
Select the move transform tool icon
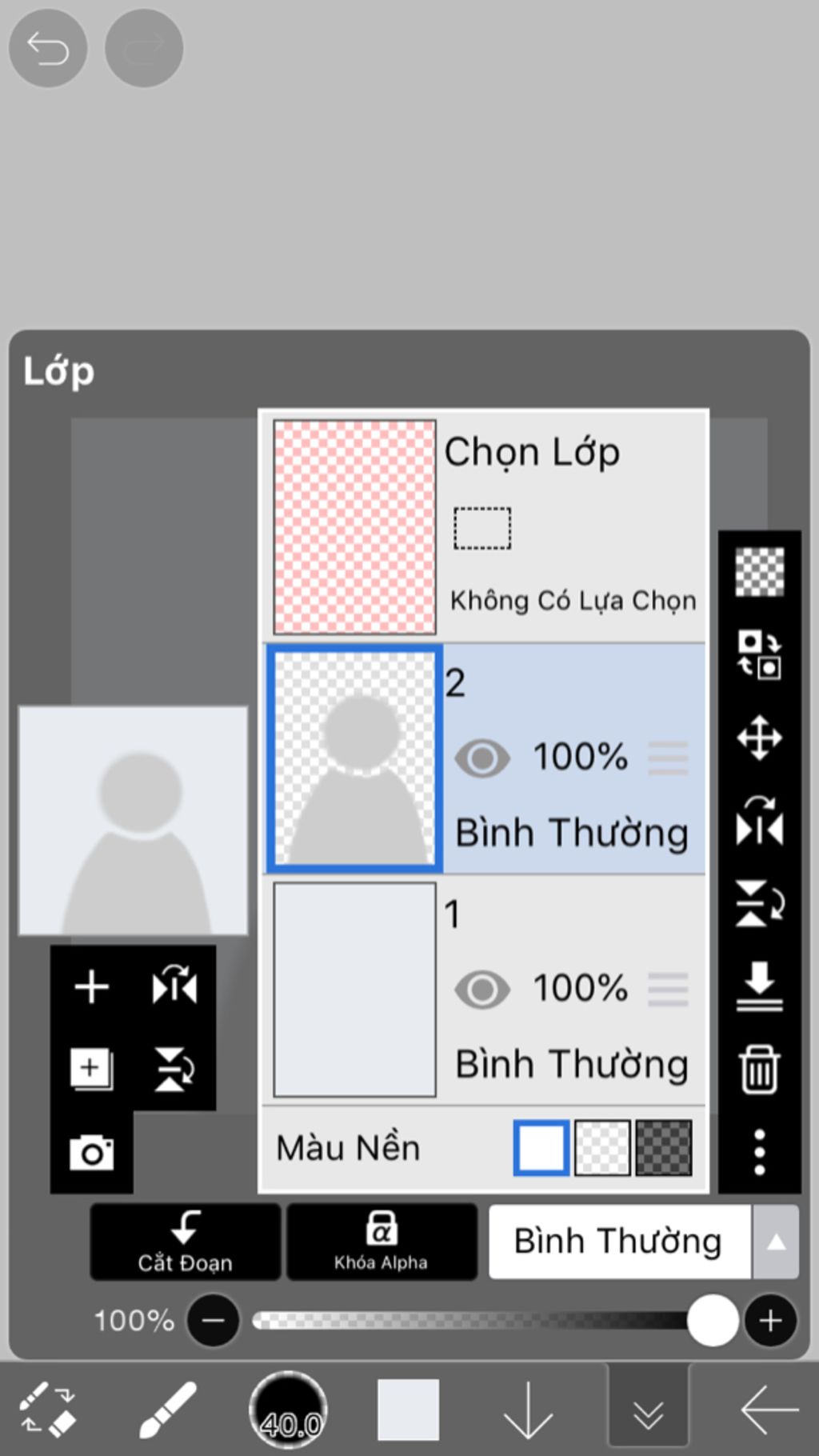759,738
